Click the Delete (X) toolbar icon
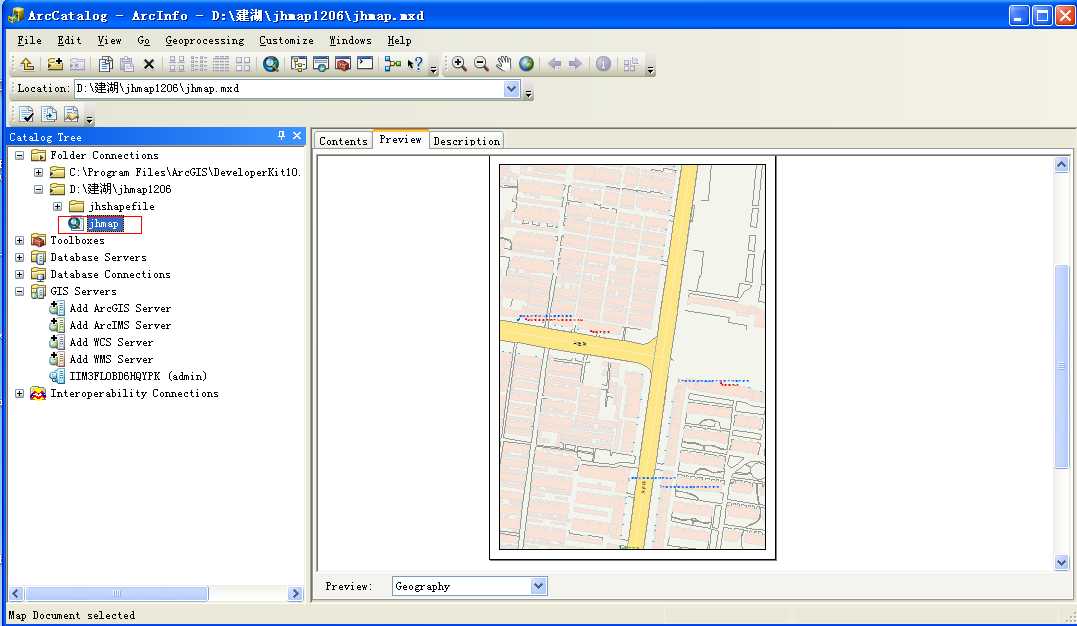Viewport: 1077px width, 626px height. pos(149,64)
